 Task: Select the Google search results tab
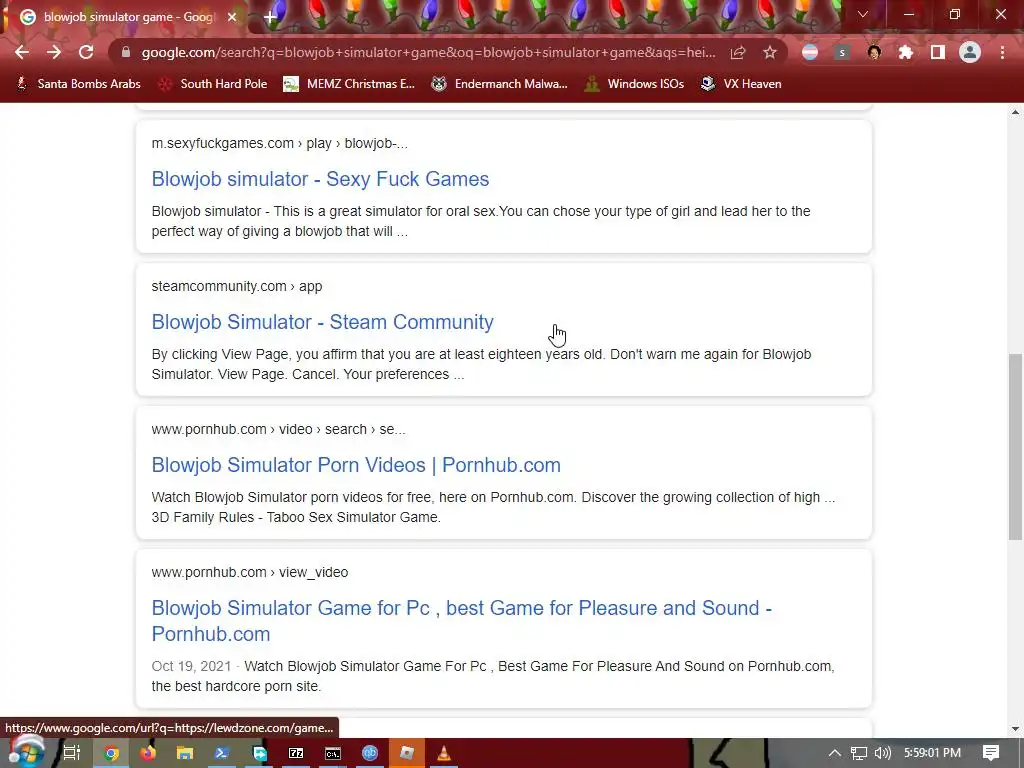128,17
